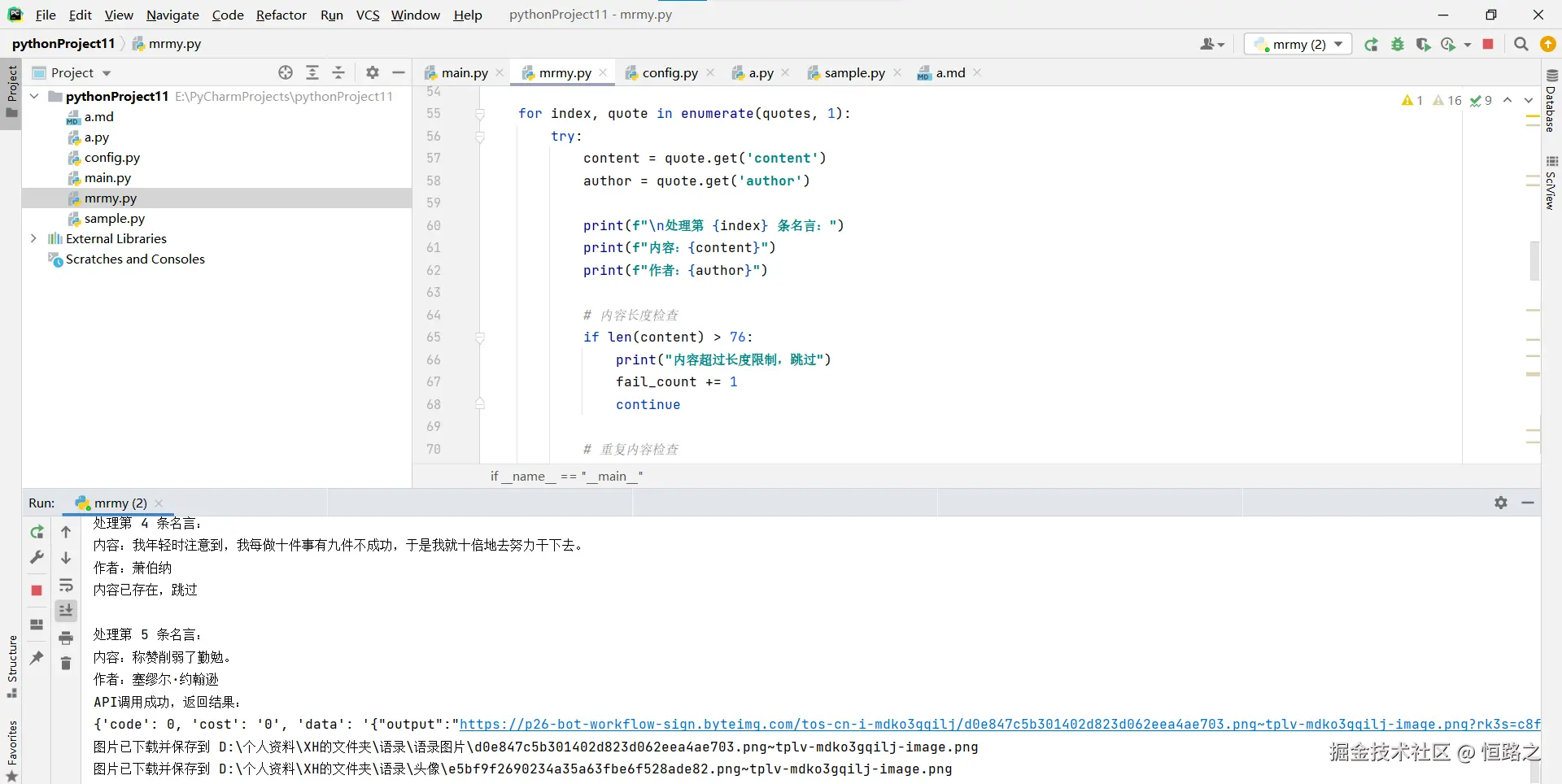Select Scratches and Consoles in the tree
The width and height of the screenshot is (1562, 784).
tap(135, 259)
